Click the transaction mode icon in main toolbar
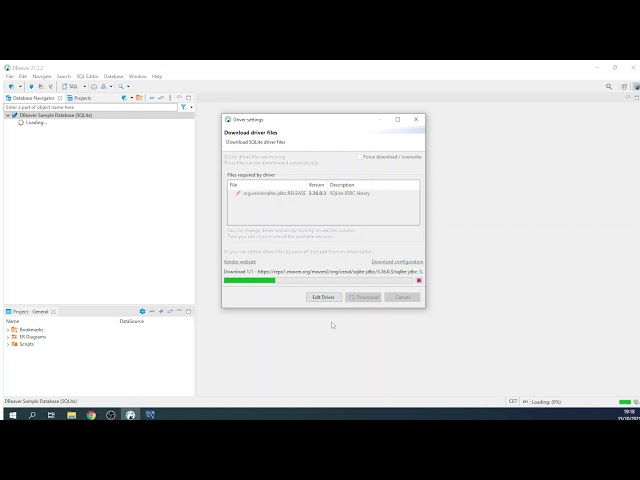This screenshot has height=480, width=640. pos(104,87)
